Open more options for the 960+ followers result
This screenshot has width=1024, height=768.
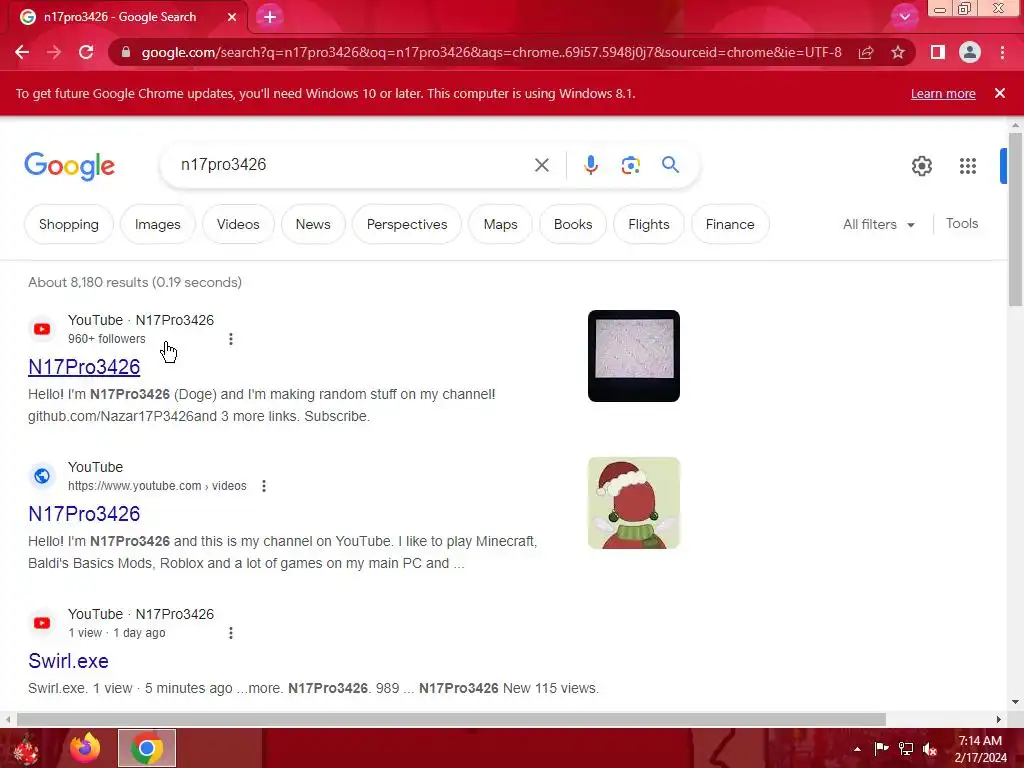tap(231, 339)
